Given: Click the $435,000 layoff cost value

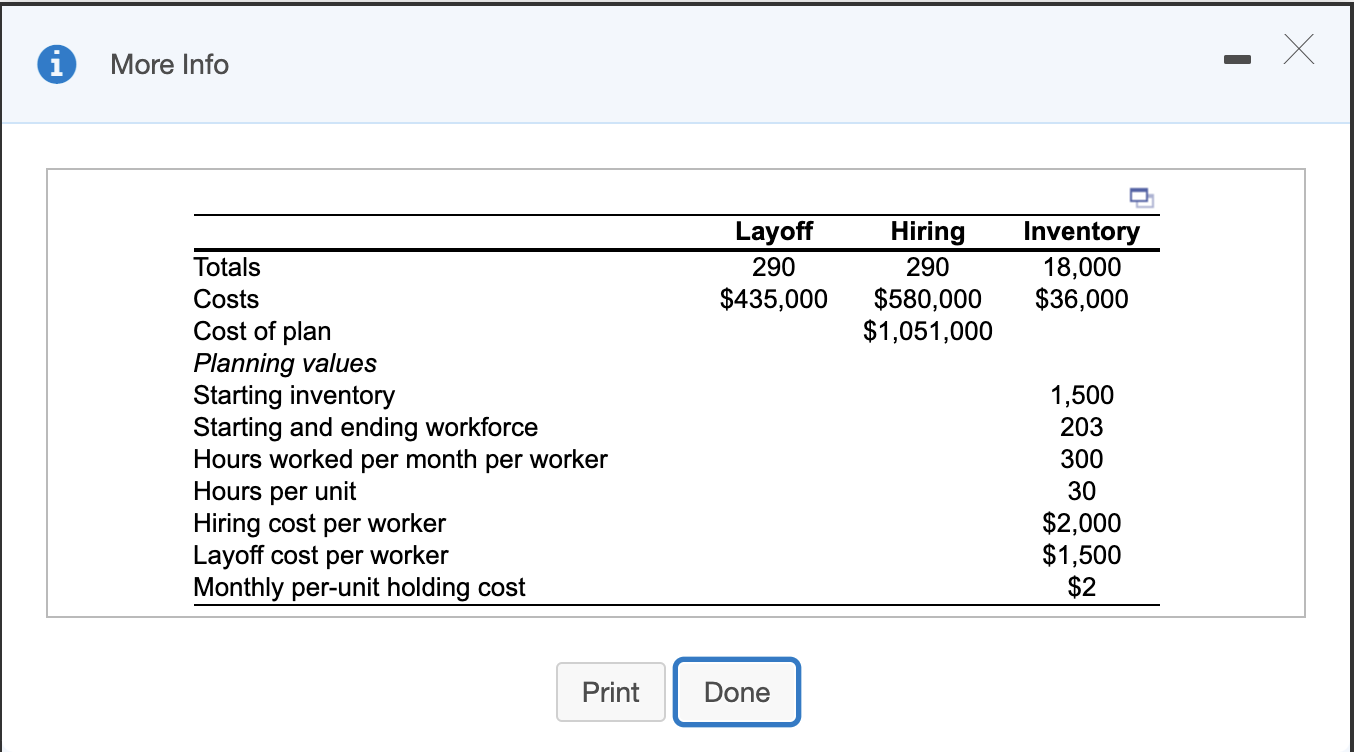Looking at the screenshot, I should (774, 299).
